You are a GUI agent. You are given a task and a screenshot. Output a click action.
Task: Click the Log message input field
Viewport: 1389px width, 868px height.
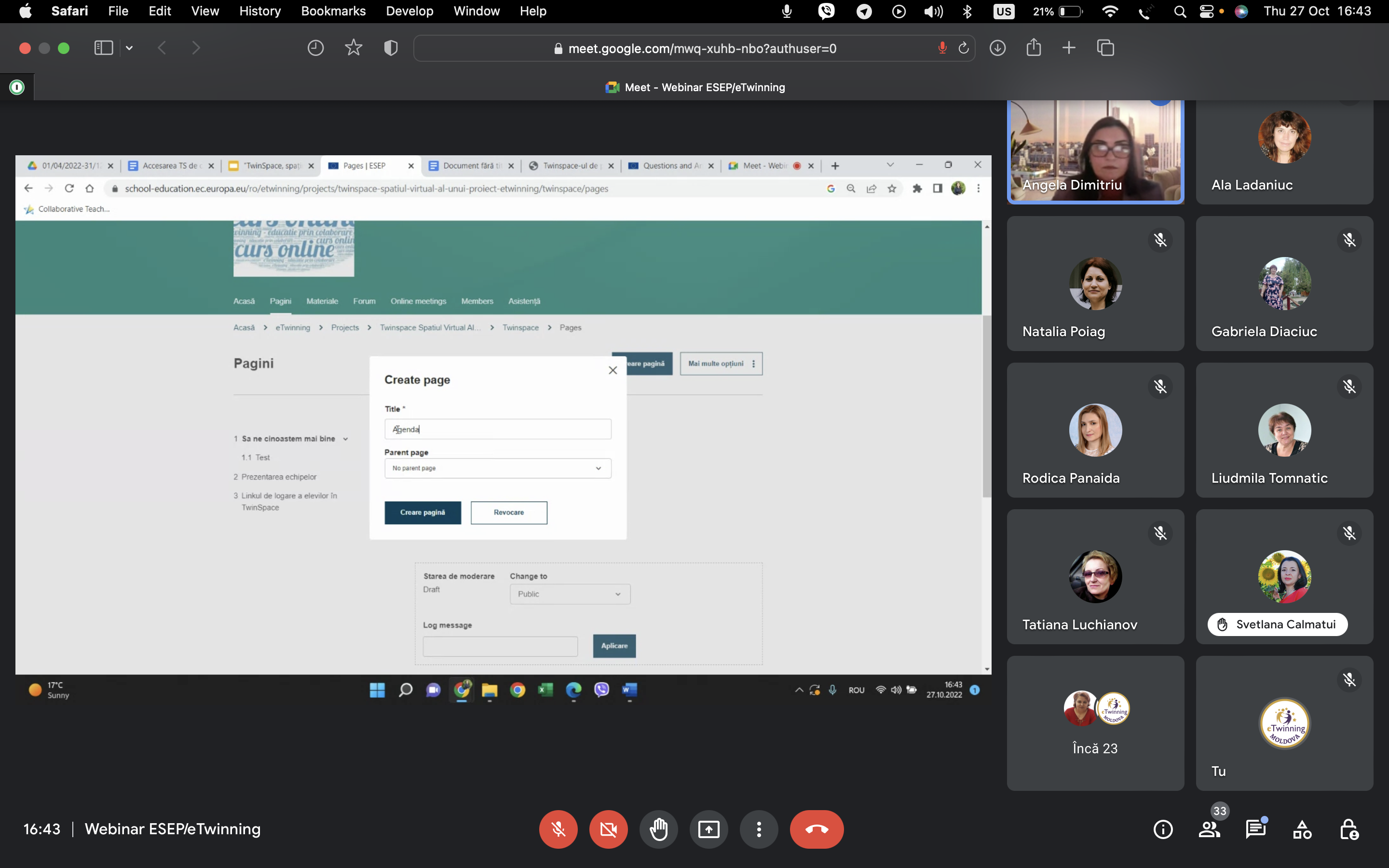[x=500, y=646]
